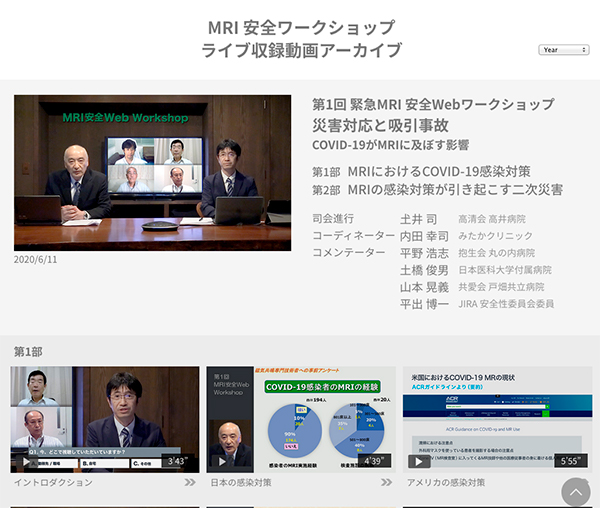Viewport: 600px width, 508px height.
Task: Click the scroll-to-top arrow button
Action: (x=576, y=492)
